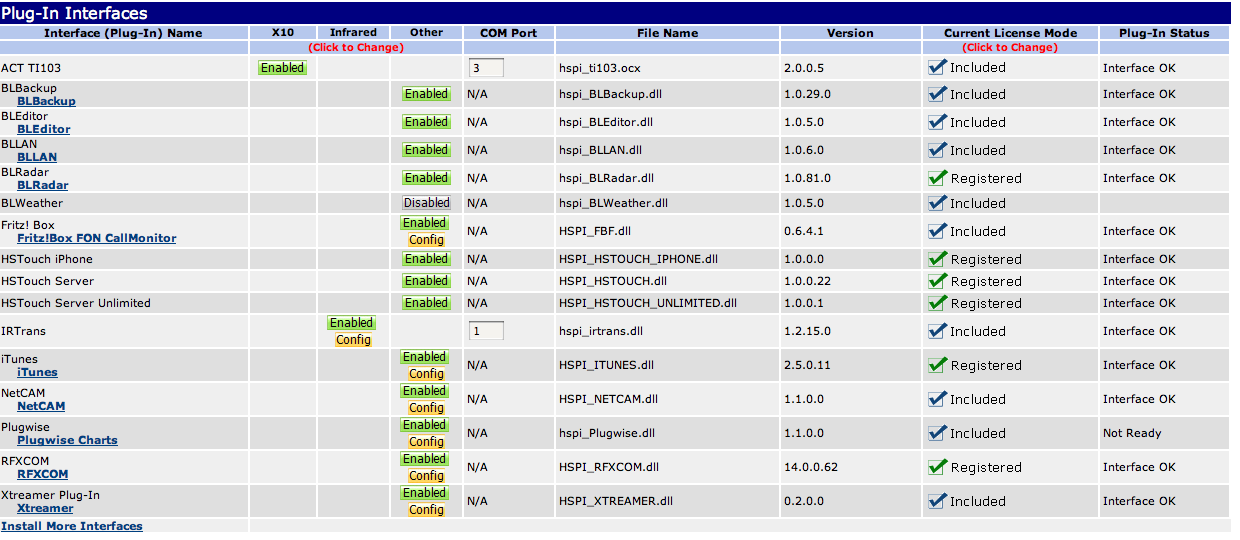This screenshot has width=1240, height=540.
Task: Click the green checkmark for HSTouch iPhone license
Action: coord(937,259)
